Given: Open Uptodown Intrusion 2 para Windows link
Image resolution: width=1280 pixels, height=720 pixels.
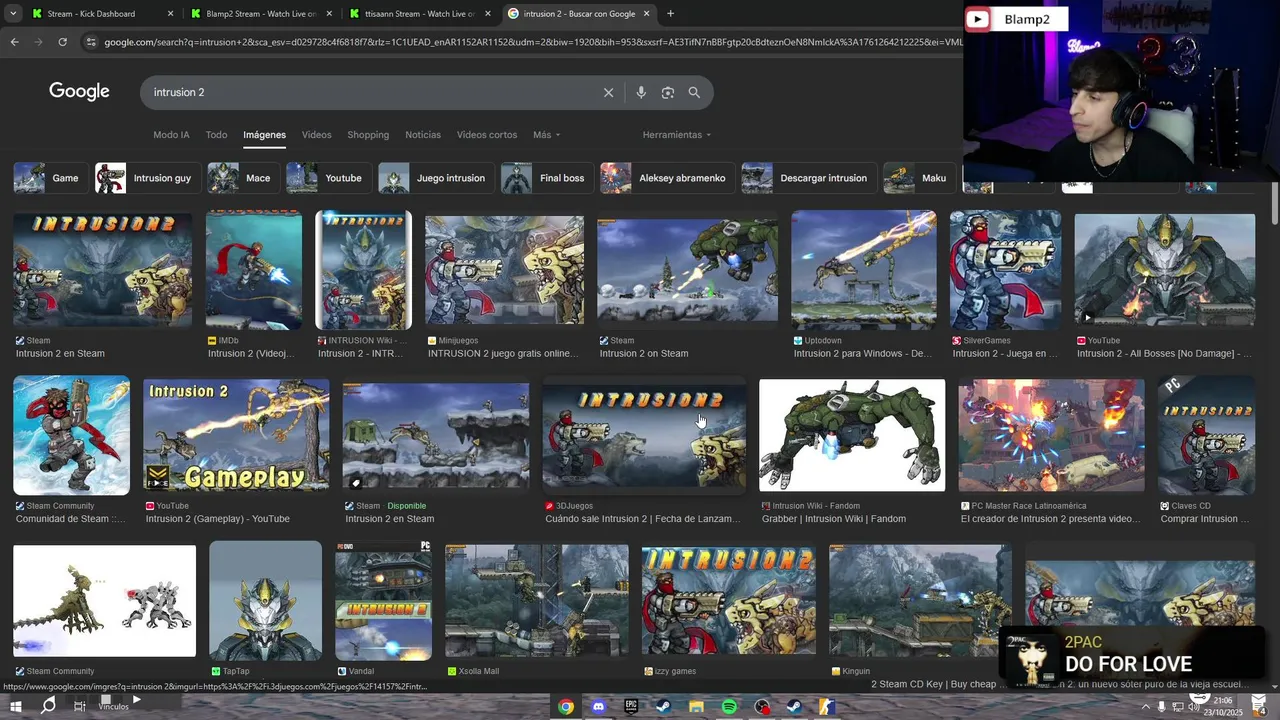Looking at the screenshot, I should coord(861,353).
